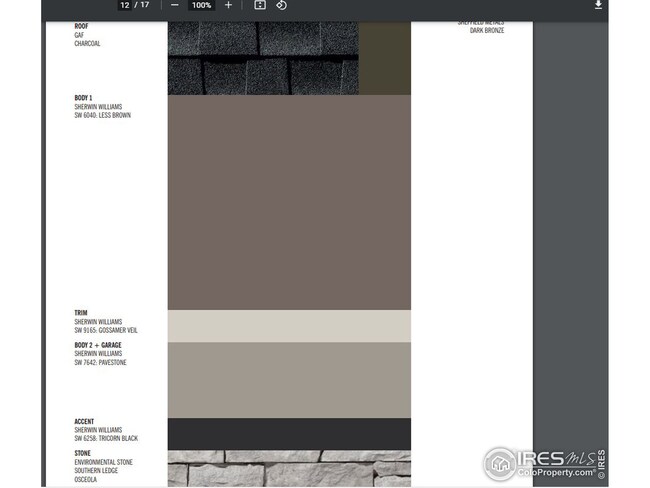
Task: Select the Pavestone body 2 swatch
Action: [x=289, y=380]
